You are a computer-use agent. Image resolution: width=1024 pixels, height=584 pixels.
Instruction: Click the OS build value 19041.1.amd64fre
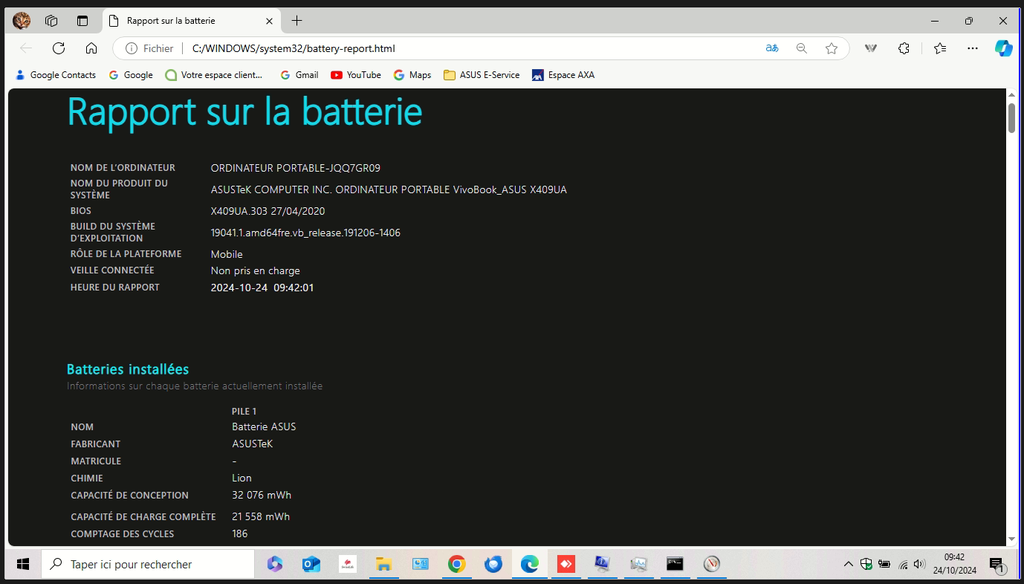coord(306,233)
